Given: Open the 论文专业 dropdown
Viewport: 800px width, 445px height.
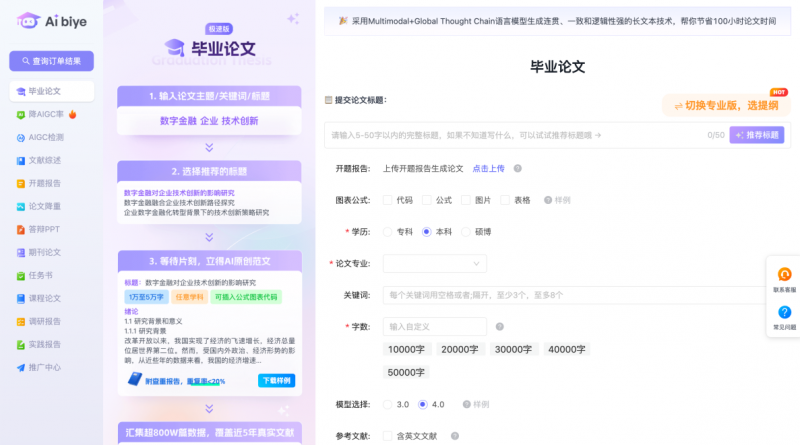Looking at the screenshot, I should (435, 263).
